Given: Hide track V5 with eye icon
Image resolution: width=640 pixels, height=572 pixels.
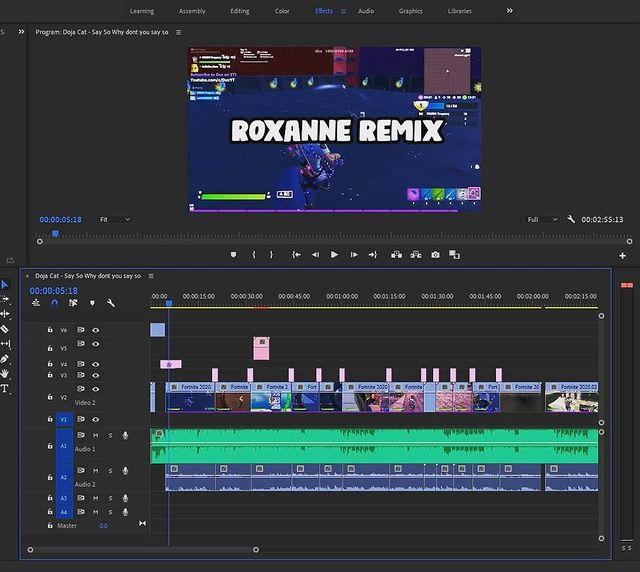Looking at the screenshot, I should [x=96, y=344].
